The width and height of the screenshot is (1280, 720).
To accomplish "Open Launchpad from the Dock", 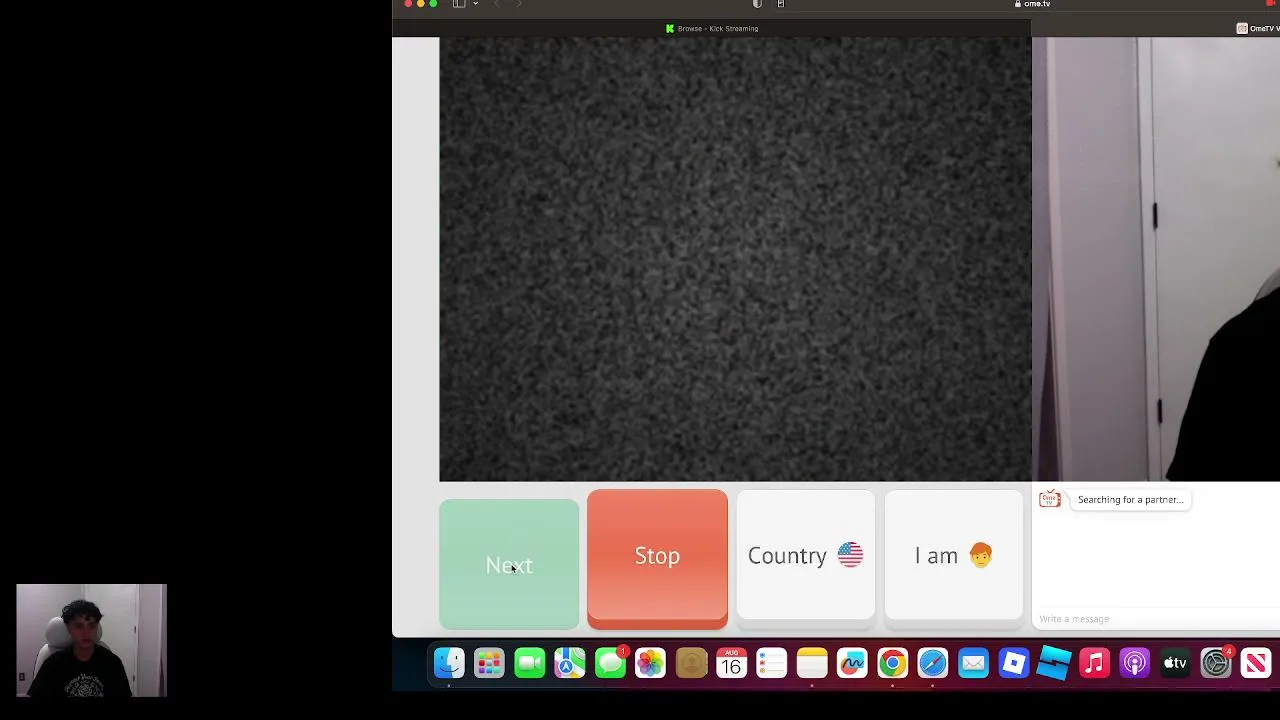I will (x=489, y=663).
